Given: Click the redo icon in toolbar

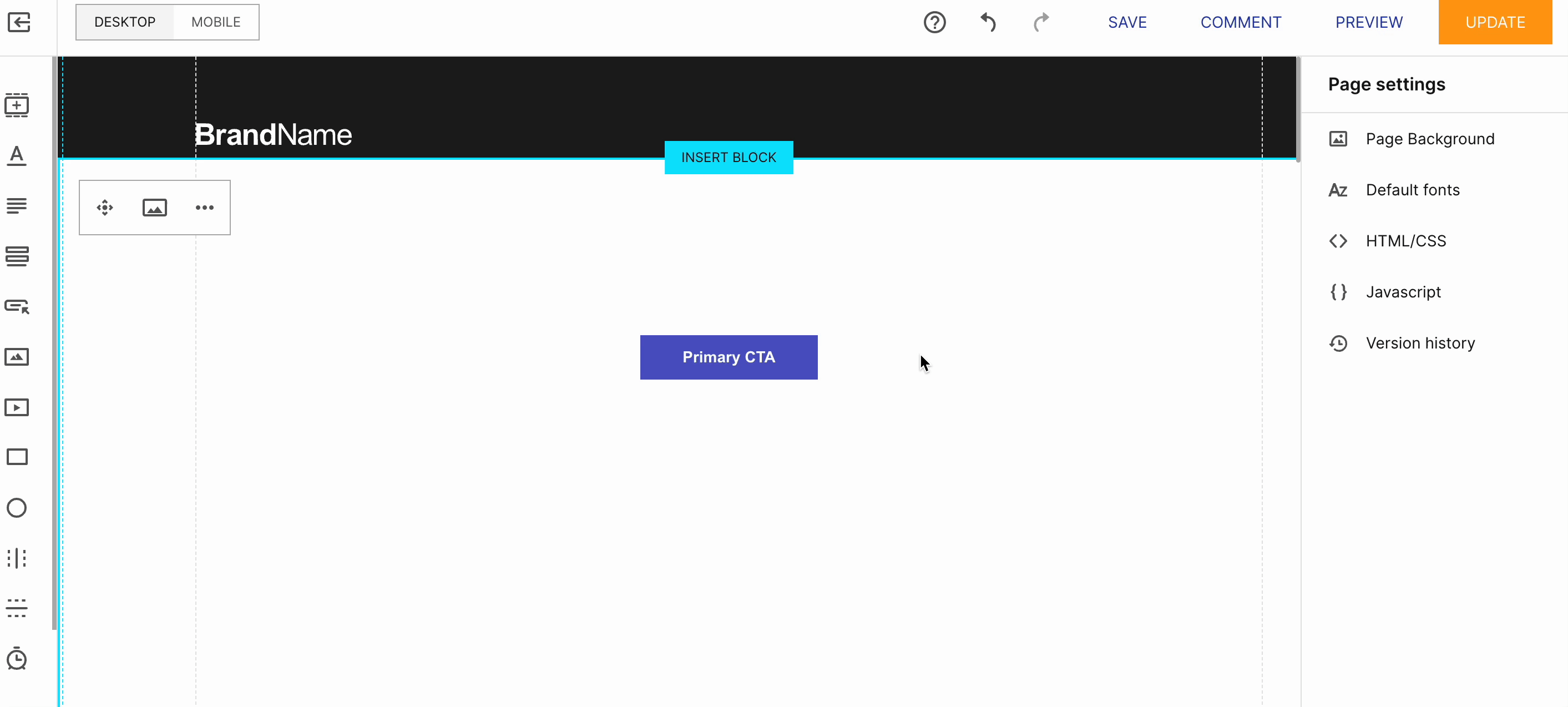Looking at the screenshot, I should pos(1041,22).
